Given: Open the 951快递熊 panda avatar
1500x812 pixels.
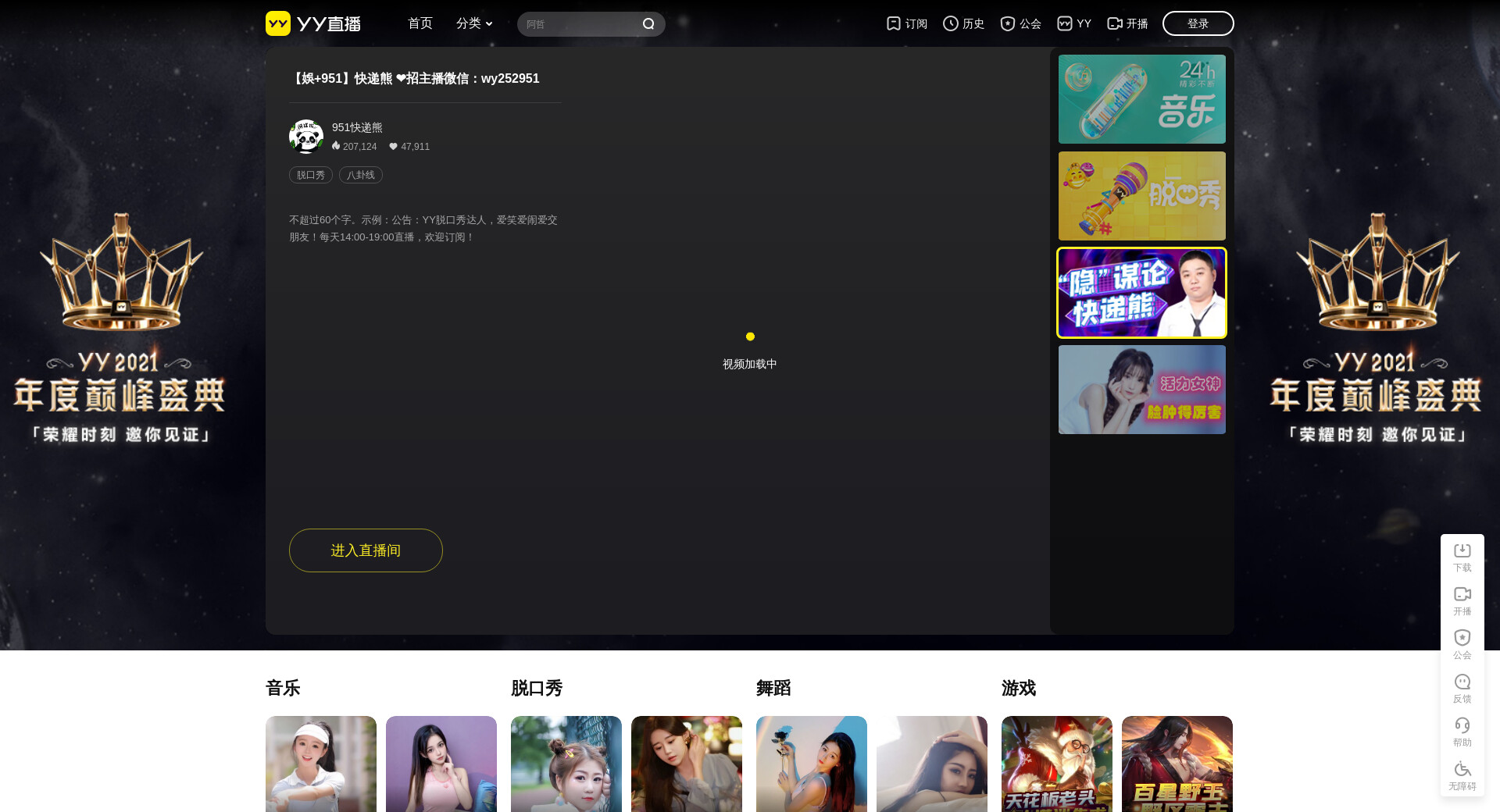Looking at the screenshot, I should (306, 137).
